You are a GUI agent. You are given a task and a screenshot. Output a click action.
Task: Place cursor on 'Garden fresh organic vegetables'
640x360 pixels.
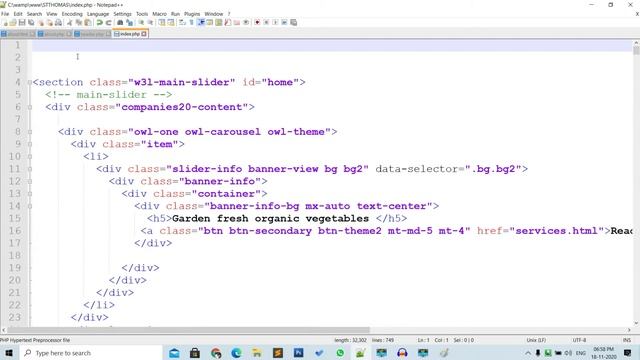[270, 218]
